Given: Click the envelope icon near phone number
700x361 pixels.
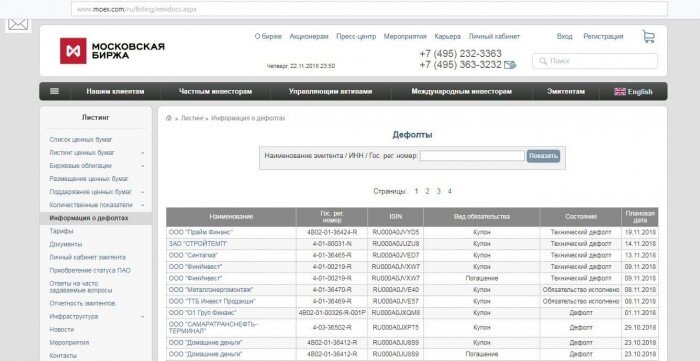Looking at the screenshot, I should tap(510, 65).
